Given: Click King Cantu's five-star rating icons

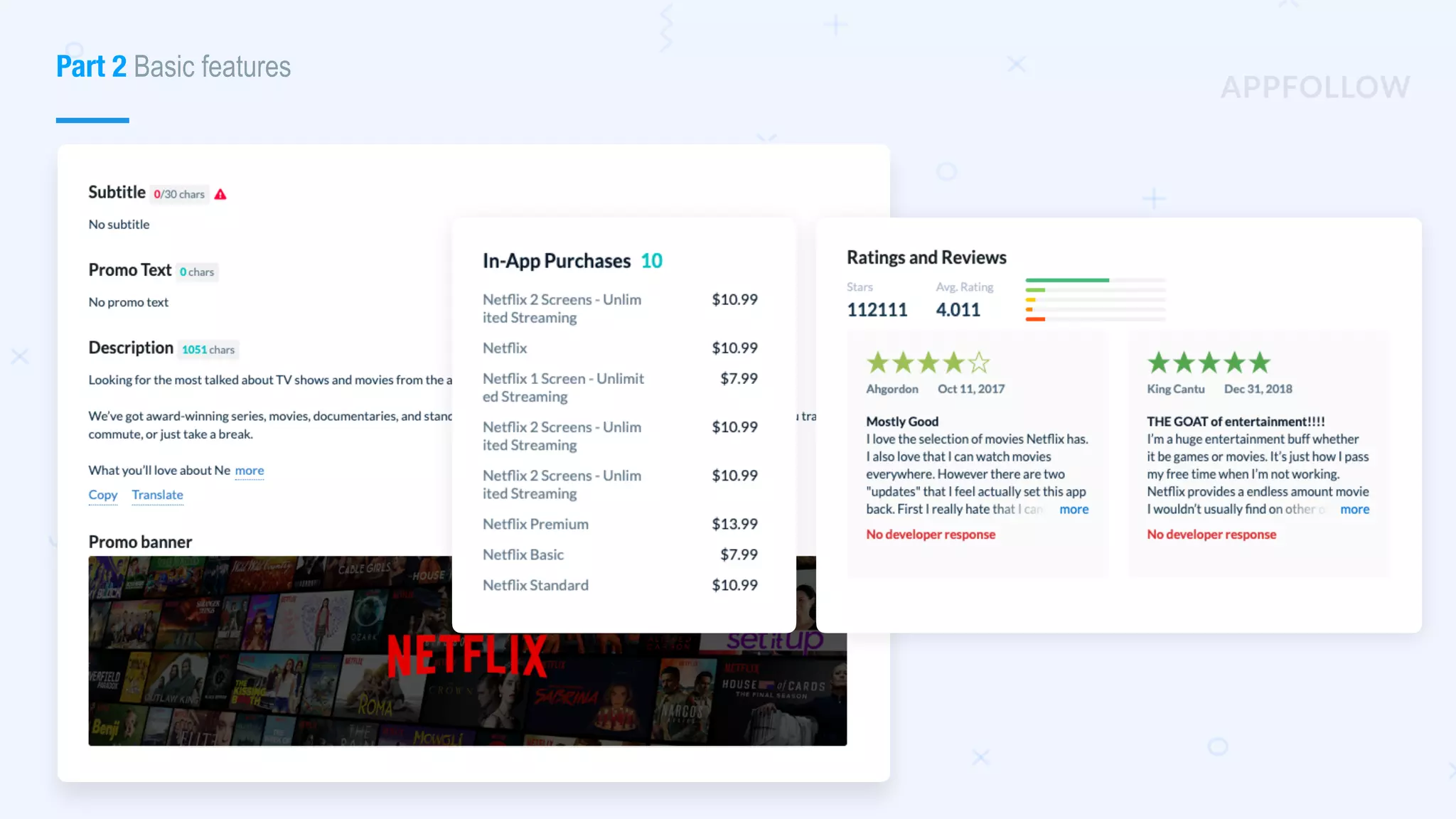Looking at the screenshot, I should 1209,363.
